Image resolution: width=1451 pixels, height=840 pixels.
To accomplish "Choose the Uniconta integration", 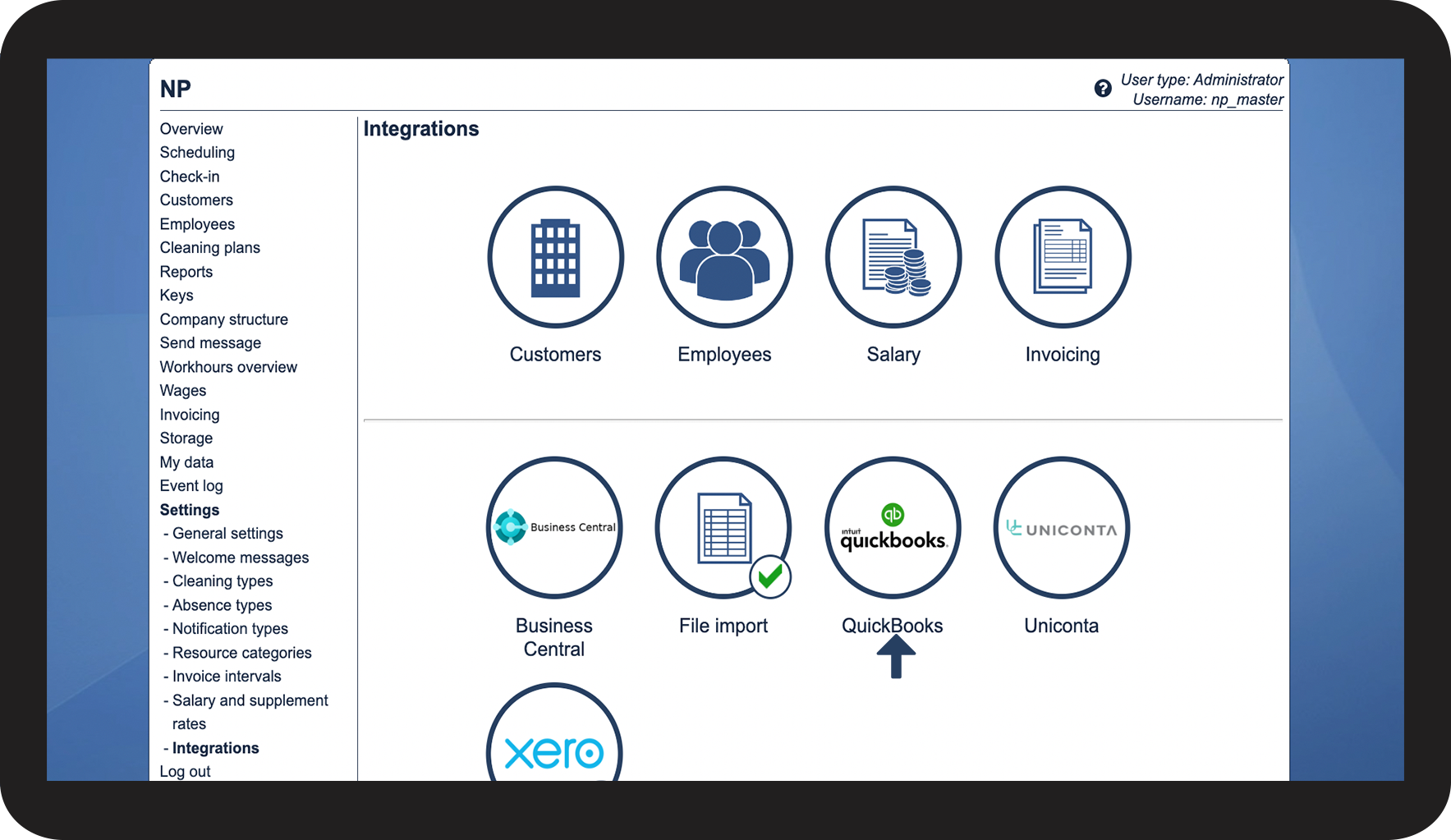I will (x=1062, y=527).
